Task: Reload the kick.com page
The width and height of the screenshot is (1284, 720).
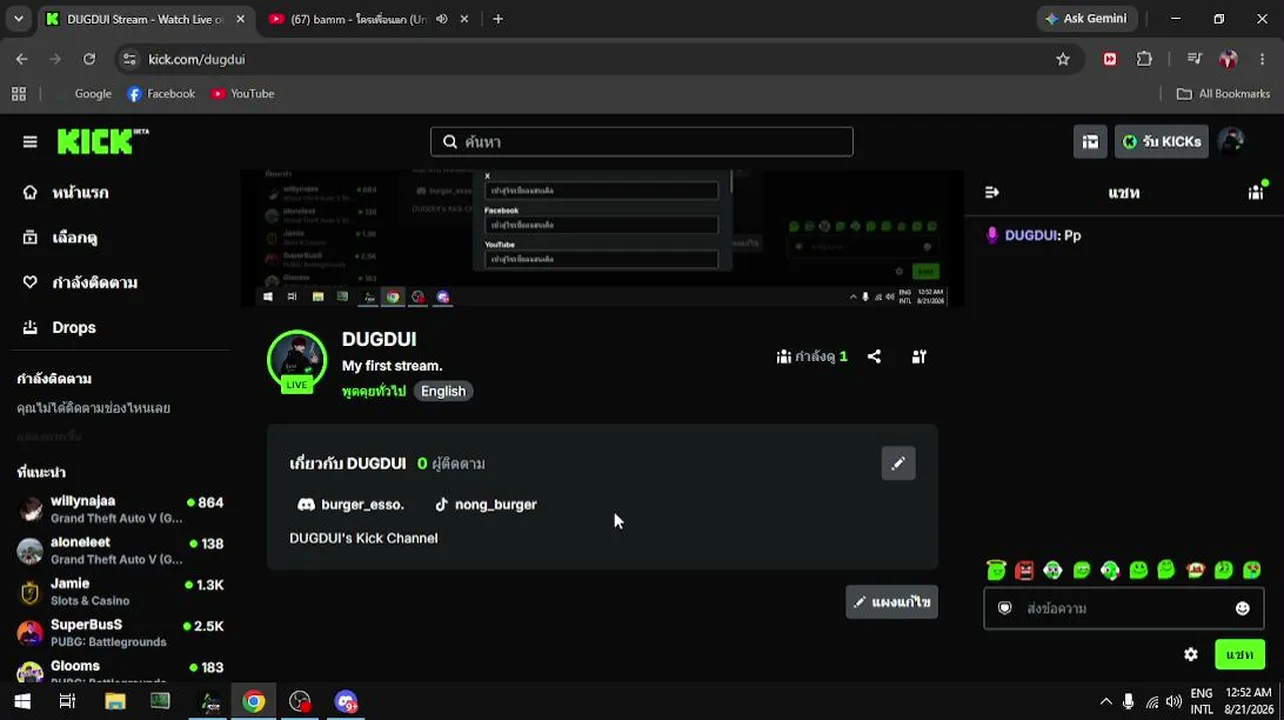Action: (x=89, y=59)
